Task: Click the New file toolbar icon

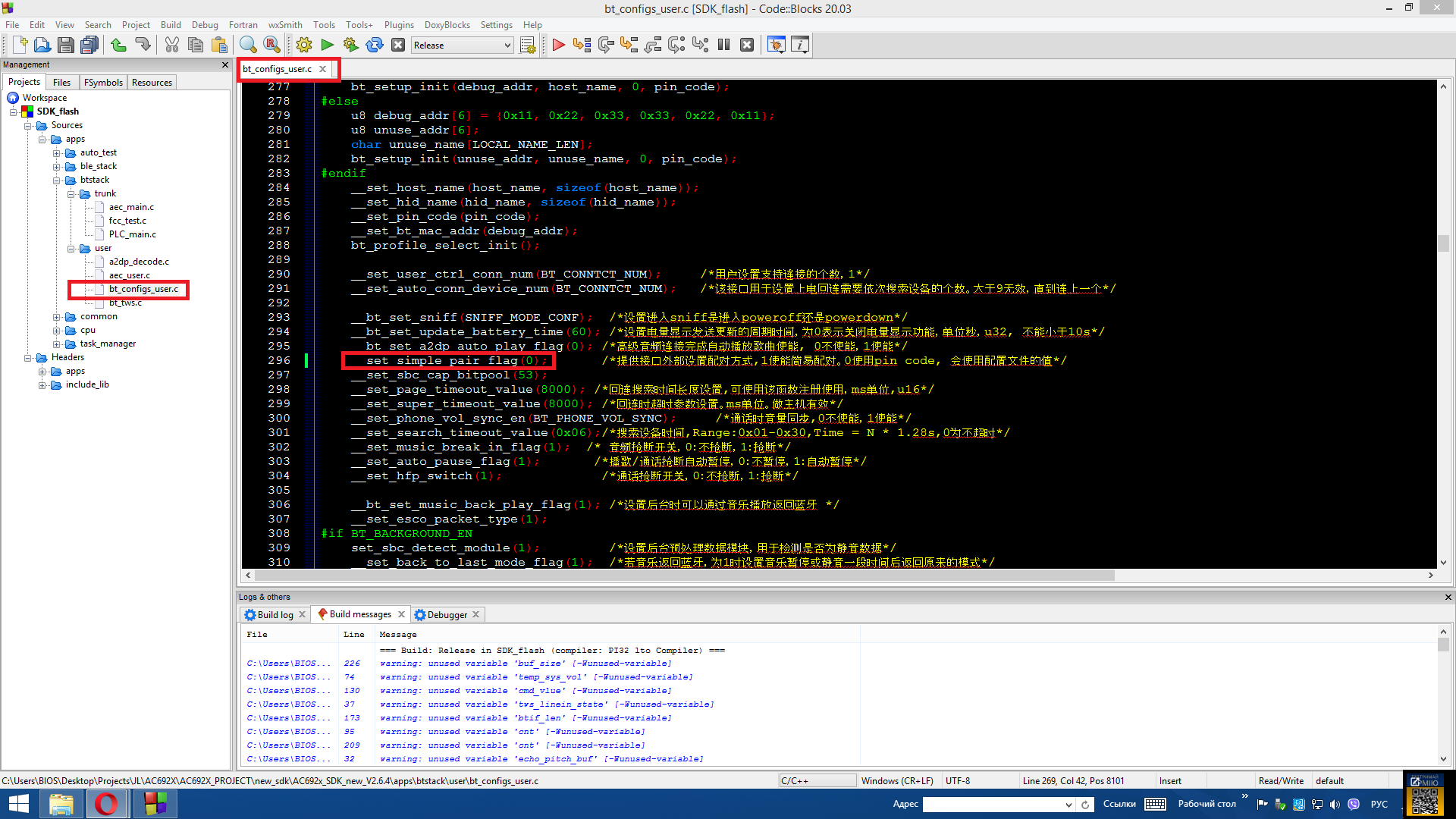Action: (x=20, y=45)
